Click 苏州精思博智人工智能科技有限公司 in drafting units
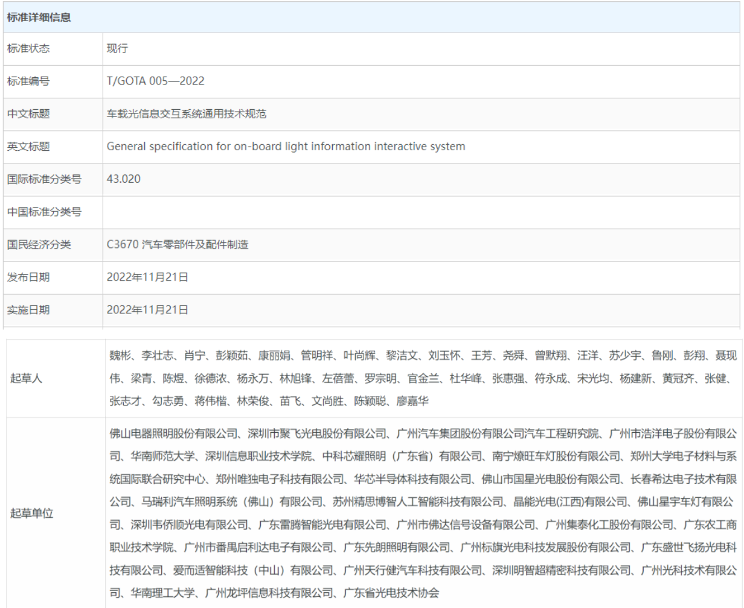This screenshot has width=744, height=608. [418, 502]
